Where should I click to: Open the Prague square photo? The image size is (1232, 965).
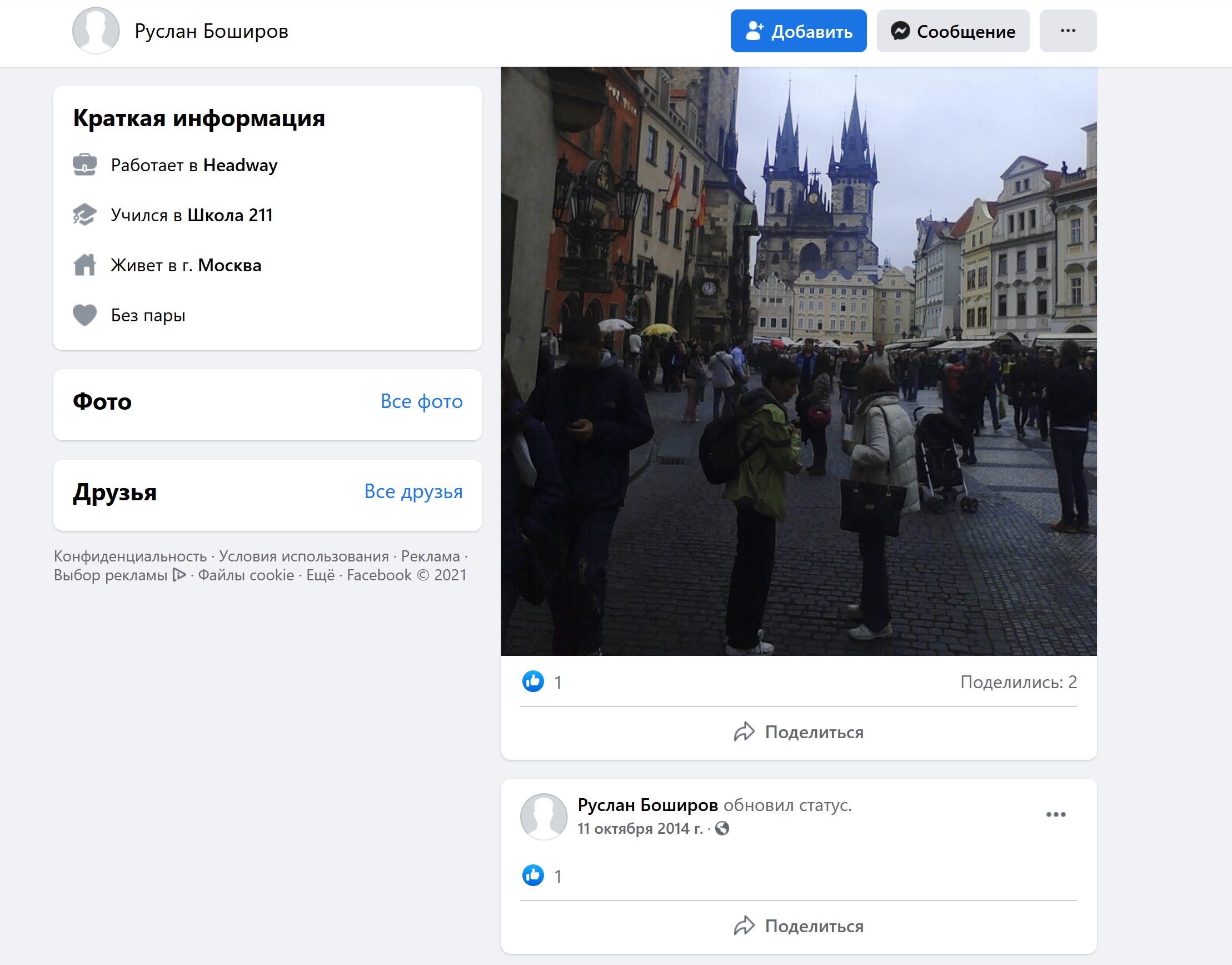pyautogui.click(x=798, y=361)
